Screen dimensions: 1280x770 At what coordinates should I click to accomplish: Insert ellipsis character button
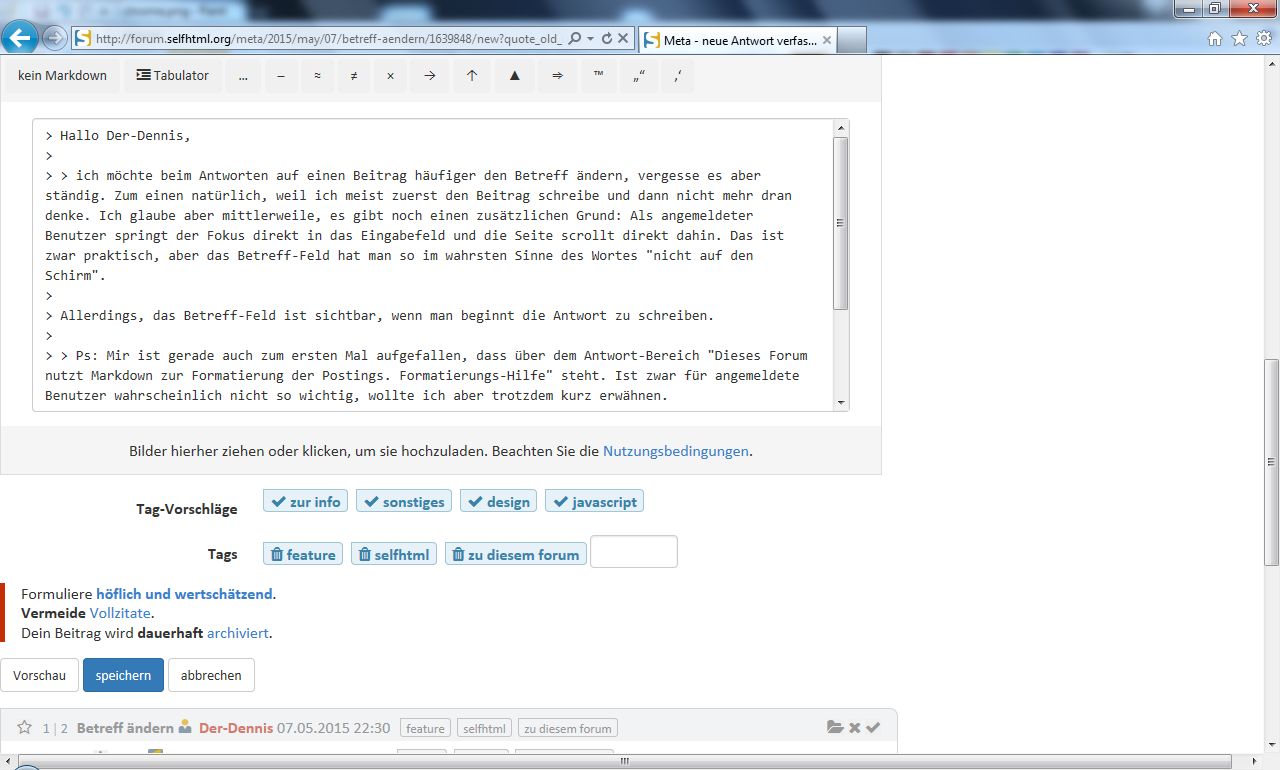243,75
